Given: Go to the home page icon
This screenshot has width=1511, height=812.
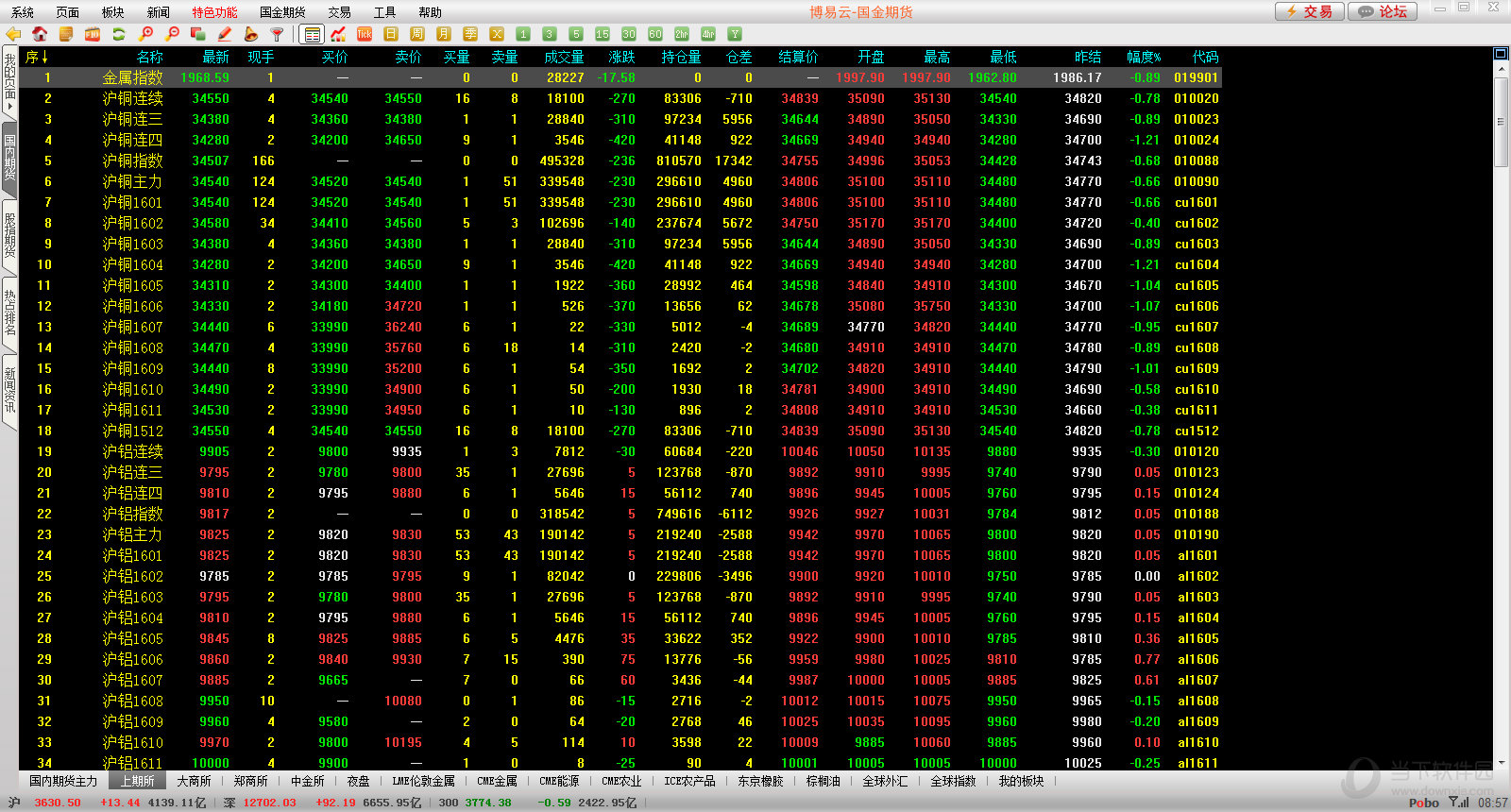Looking at the screenshot, I should pos(40,34).
